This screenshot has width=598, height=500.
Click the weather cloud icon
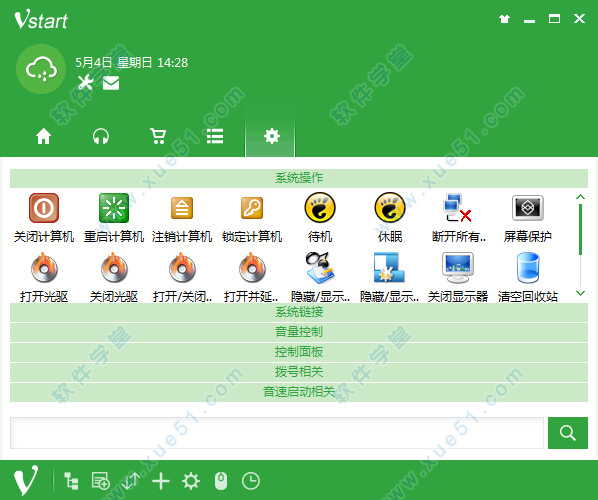pos(41,69)
